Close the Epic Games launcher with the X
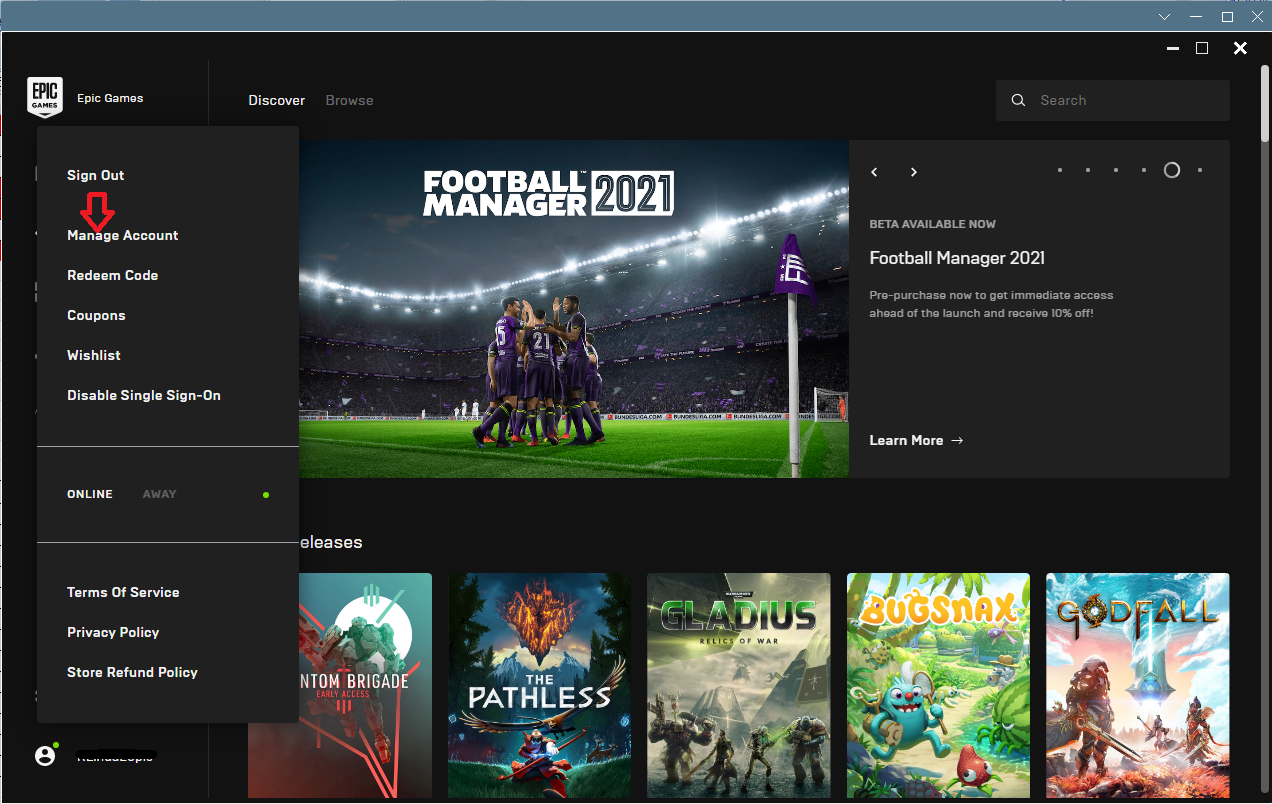The width and height of the screenshot is (1272, 804). click(1240, 48)
